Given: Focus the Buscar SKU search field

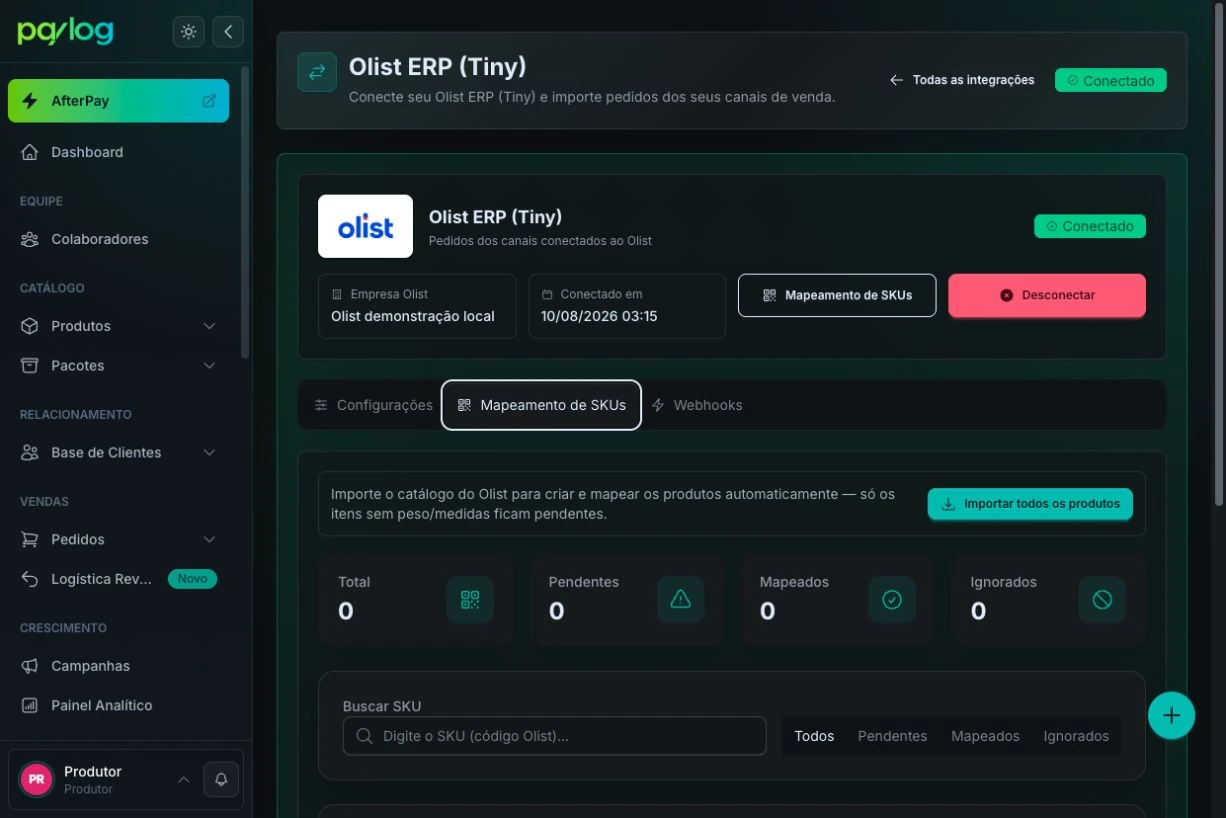Looking at the screenshot, I should (554, 736).
